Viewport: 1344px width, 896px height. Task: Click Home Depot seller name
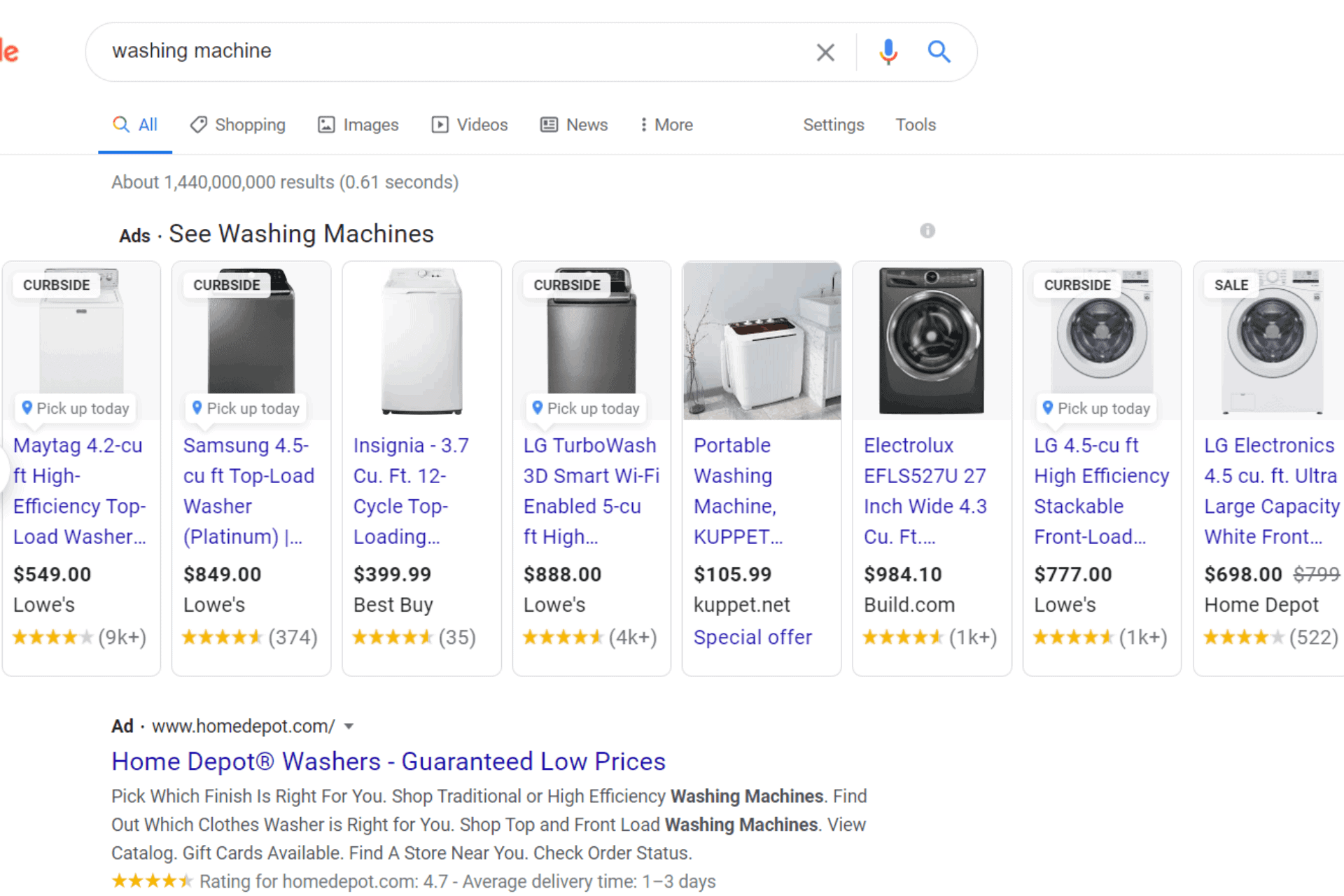click(1261, 604)
